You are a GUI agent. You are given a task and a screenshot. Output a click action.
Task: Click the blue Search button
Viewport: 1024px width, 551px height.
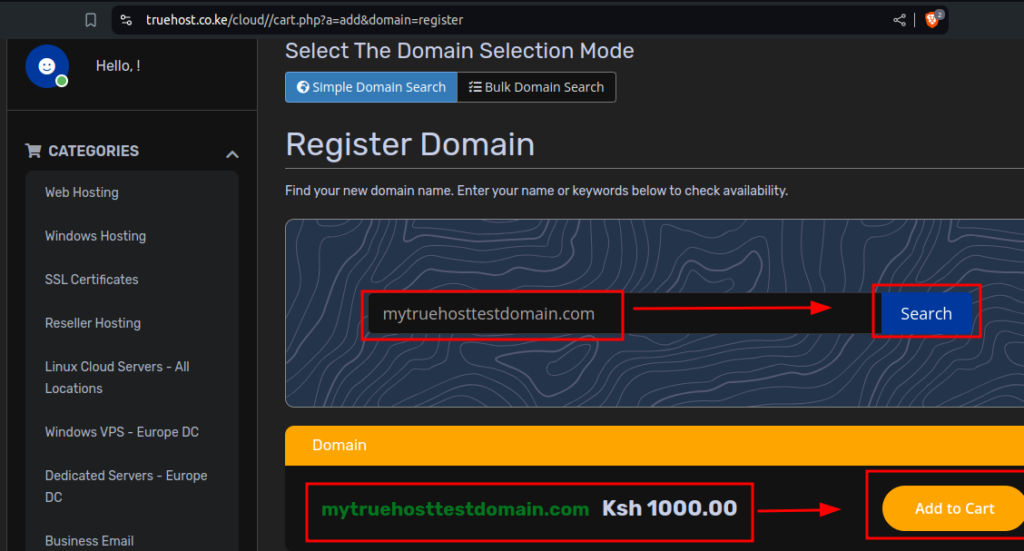[926, 313]
